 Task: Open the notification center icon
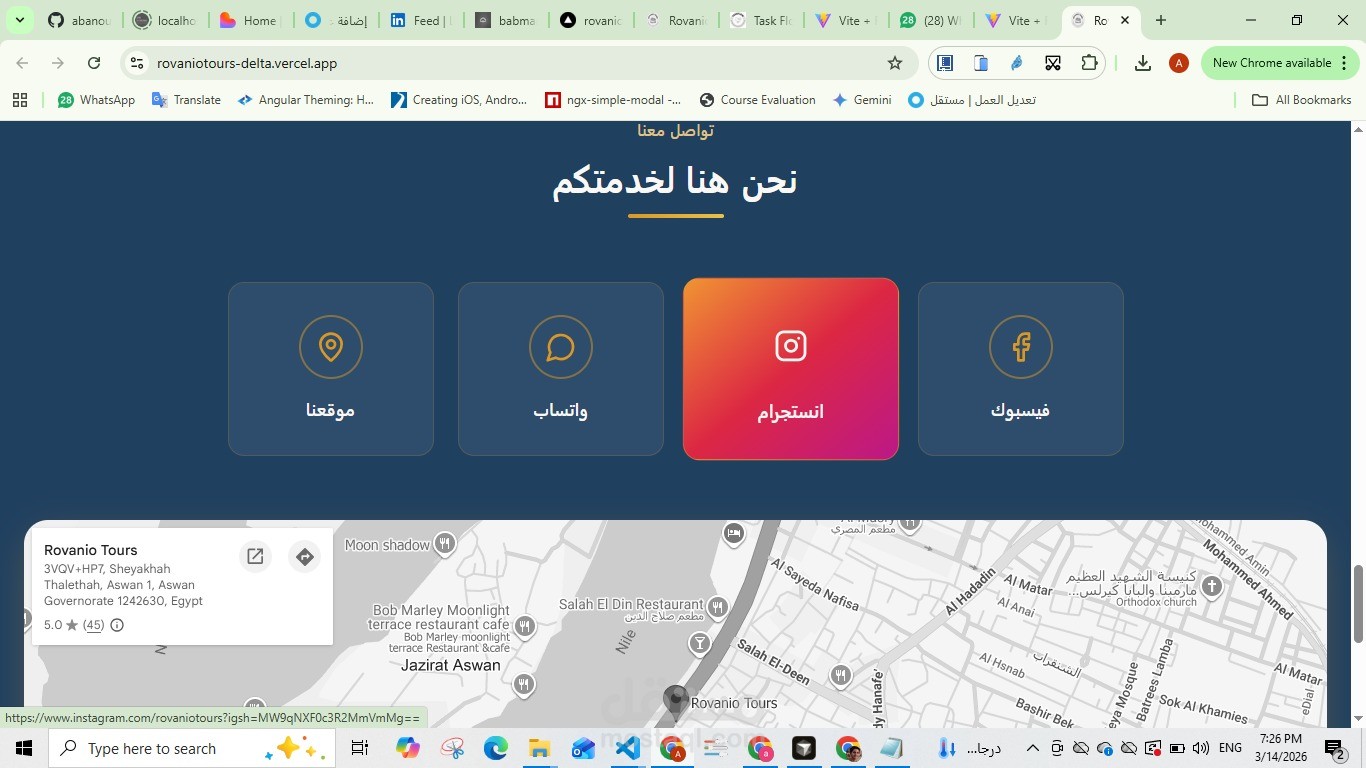click(1336, 748)
